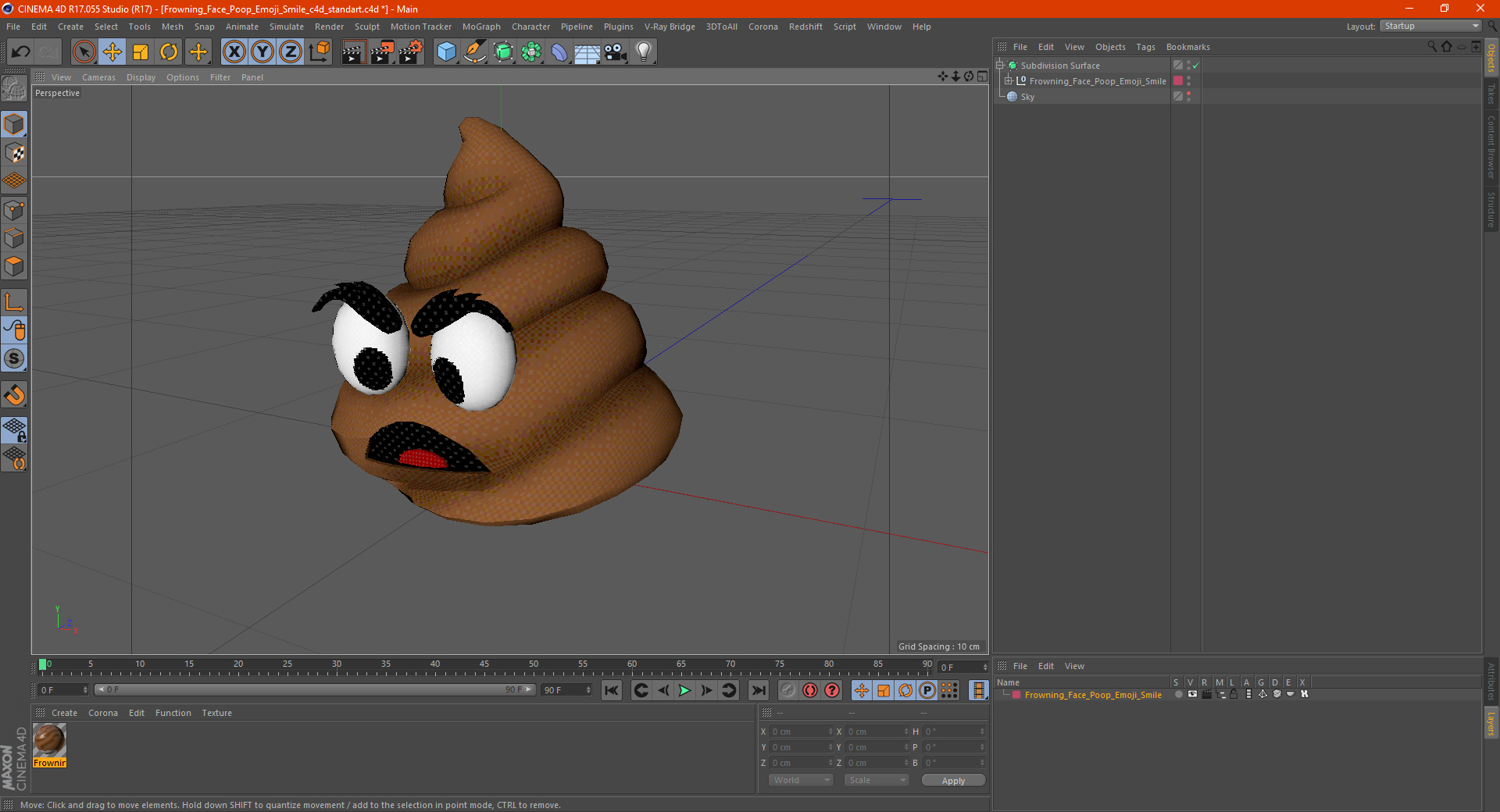Click the timeline frame 45 marker
Screen dimensions: 1500x812
(484, 664)
